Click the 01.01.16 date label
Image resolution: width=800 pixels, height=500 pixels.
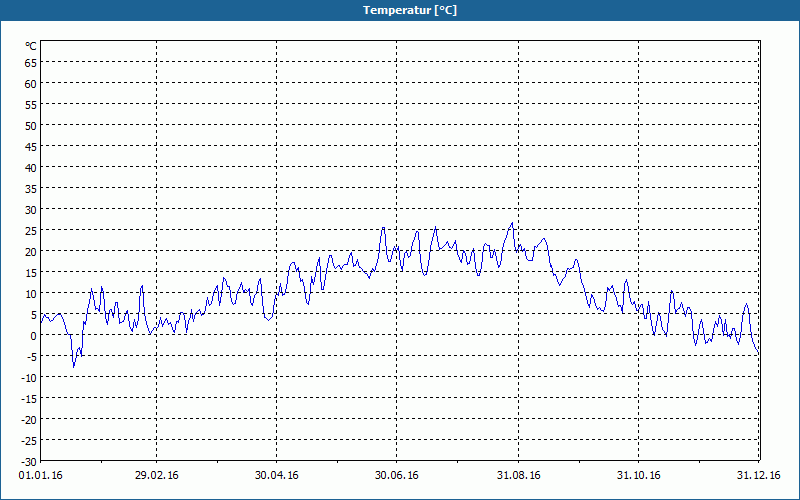pos(40,476)
